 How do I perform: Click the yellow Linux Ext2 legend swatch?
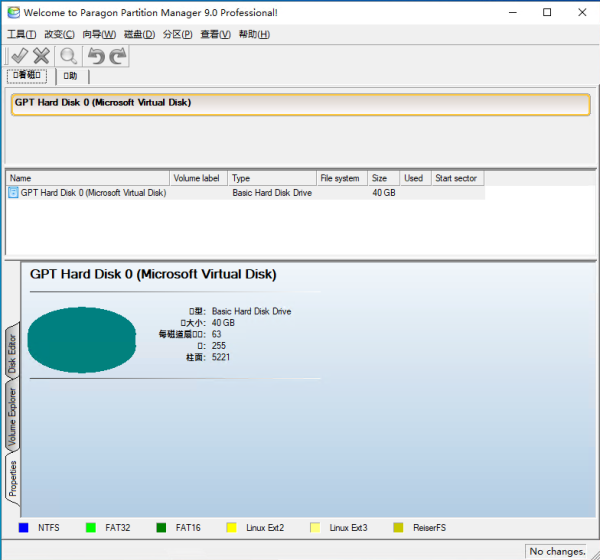pyautogui.click(x=232, y=527)
